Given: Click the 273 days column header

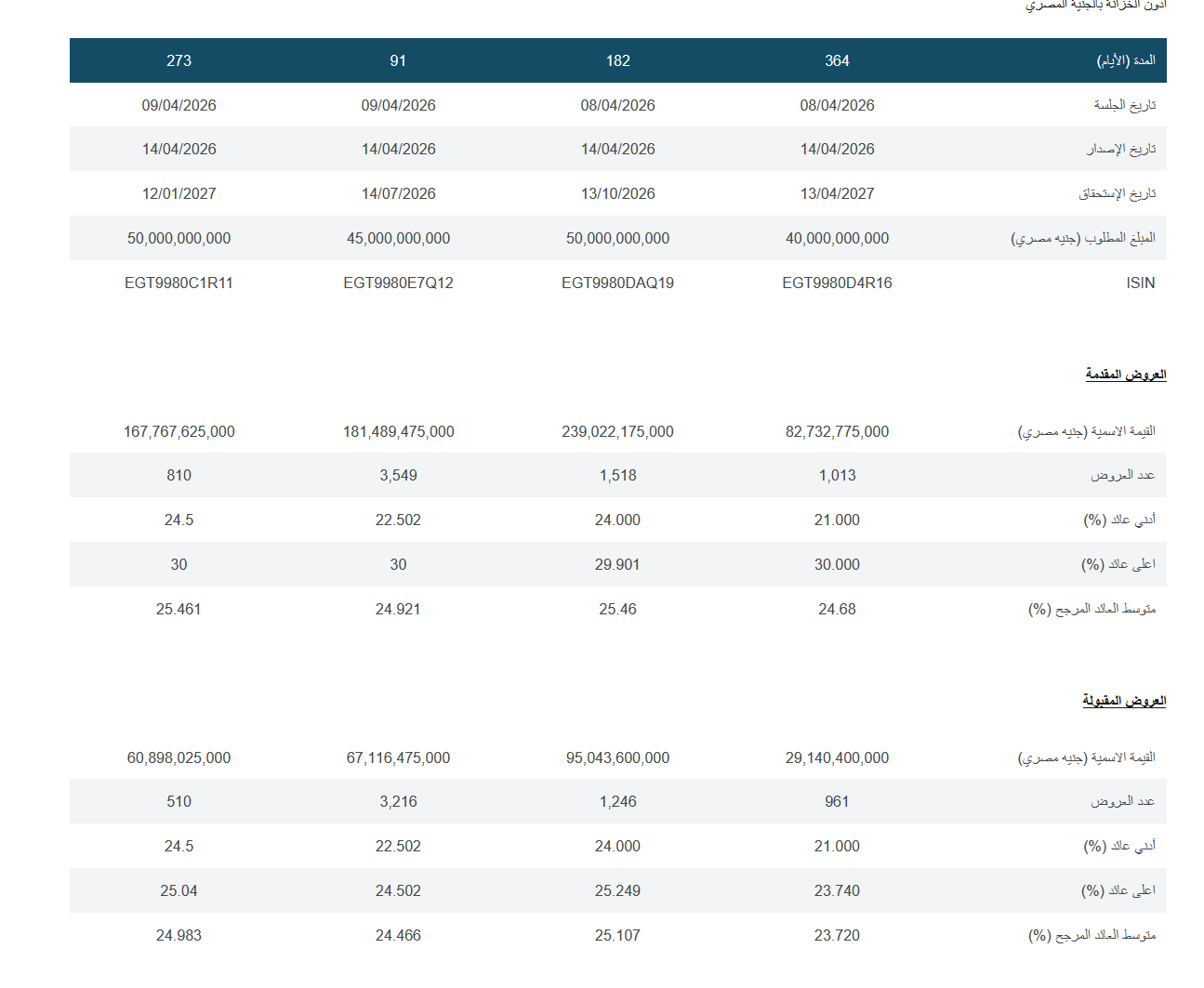Looking at the screenshot, I should click(179, 60).
